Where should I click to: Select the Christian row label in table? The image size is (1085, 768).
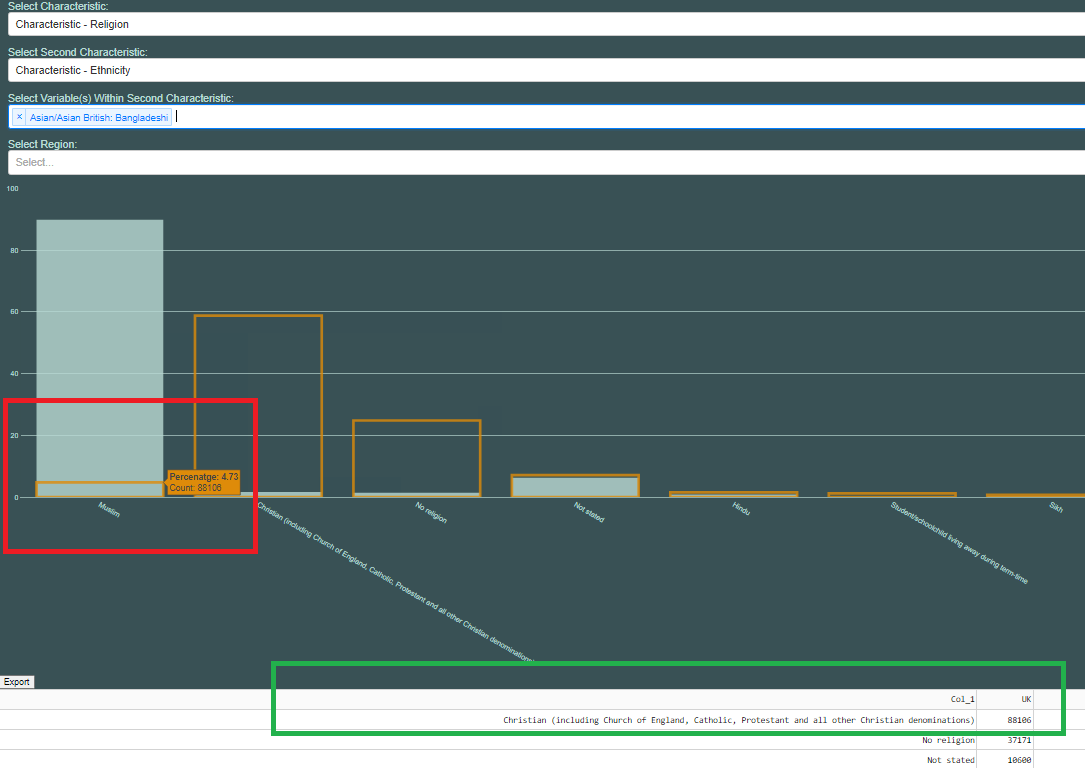(x=738, y=720)
